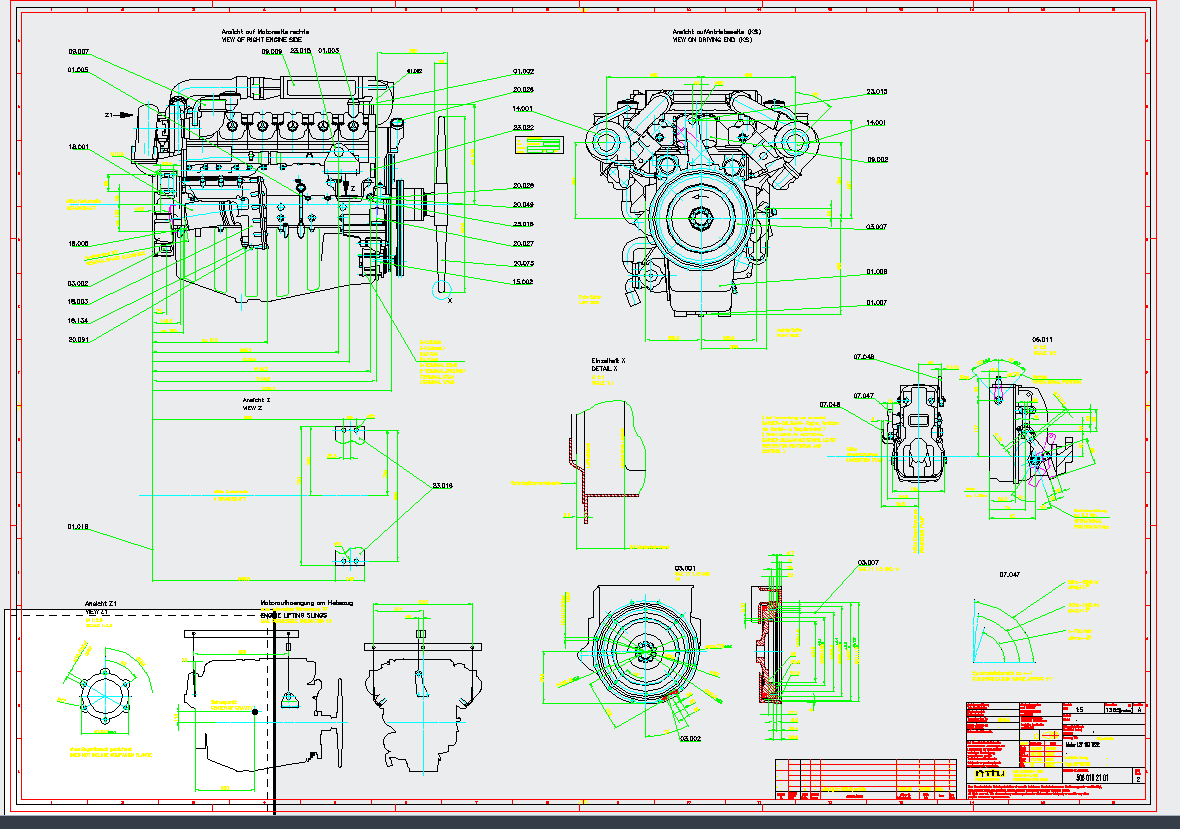Click part label 01.022
This screenshot has width=1180, height=829.
click(523, 72)
